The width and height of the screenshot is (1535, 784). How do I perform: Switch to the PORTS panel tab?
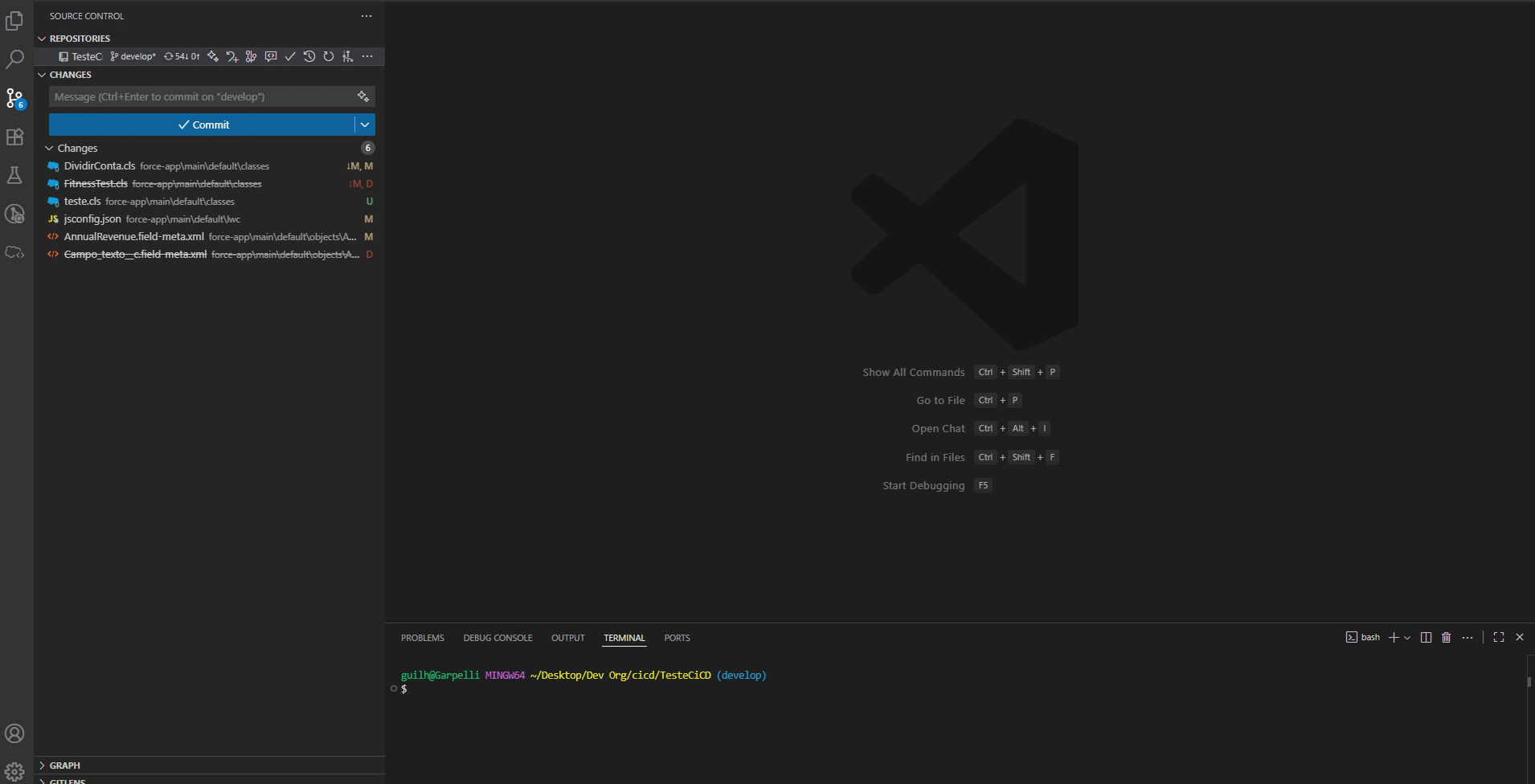pyautogui.click(x=677, y=638)
